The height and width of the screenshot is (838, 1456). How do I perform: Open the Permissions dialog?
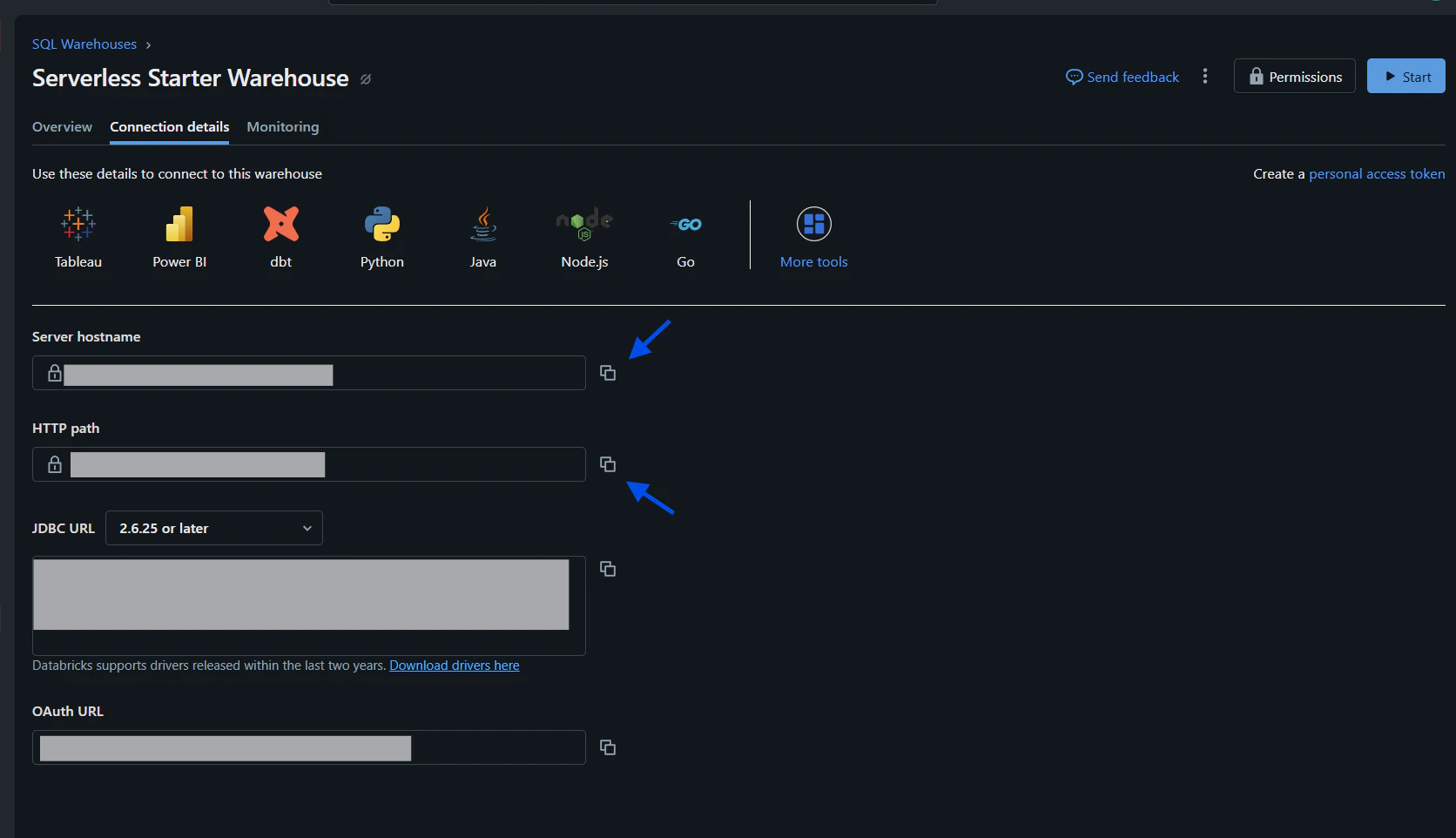(x=1295, y=76)
